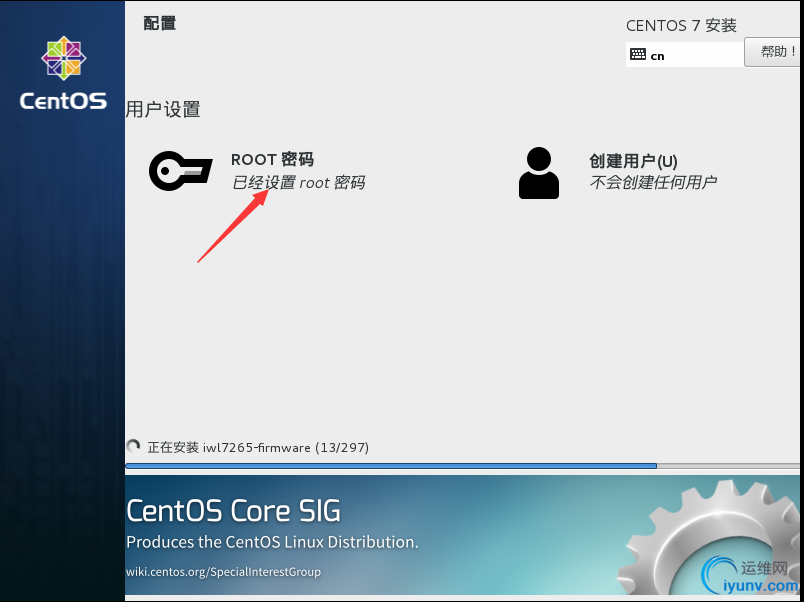
Task: Click the 正在安装 iwl7265-firmware status text
Action: (258, 448)
